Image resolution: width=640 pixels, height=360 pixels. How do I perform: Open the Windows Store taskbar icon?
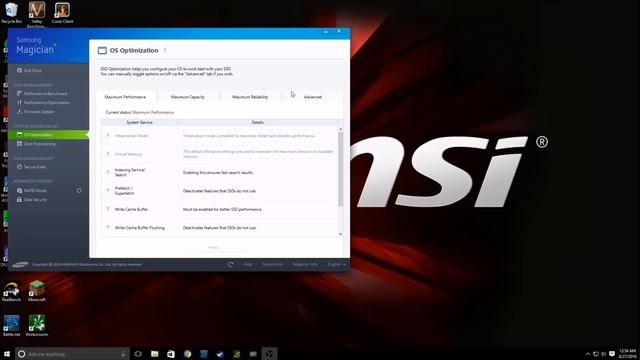(x=171, y=354)
